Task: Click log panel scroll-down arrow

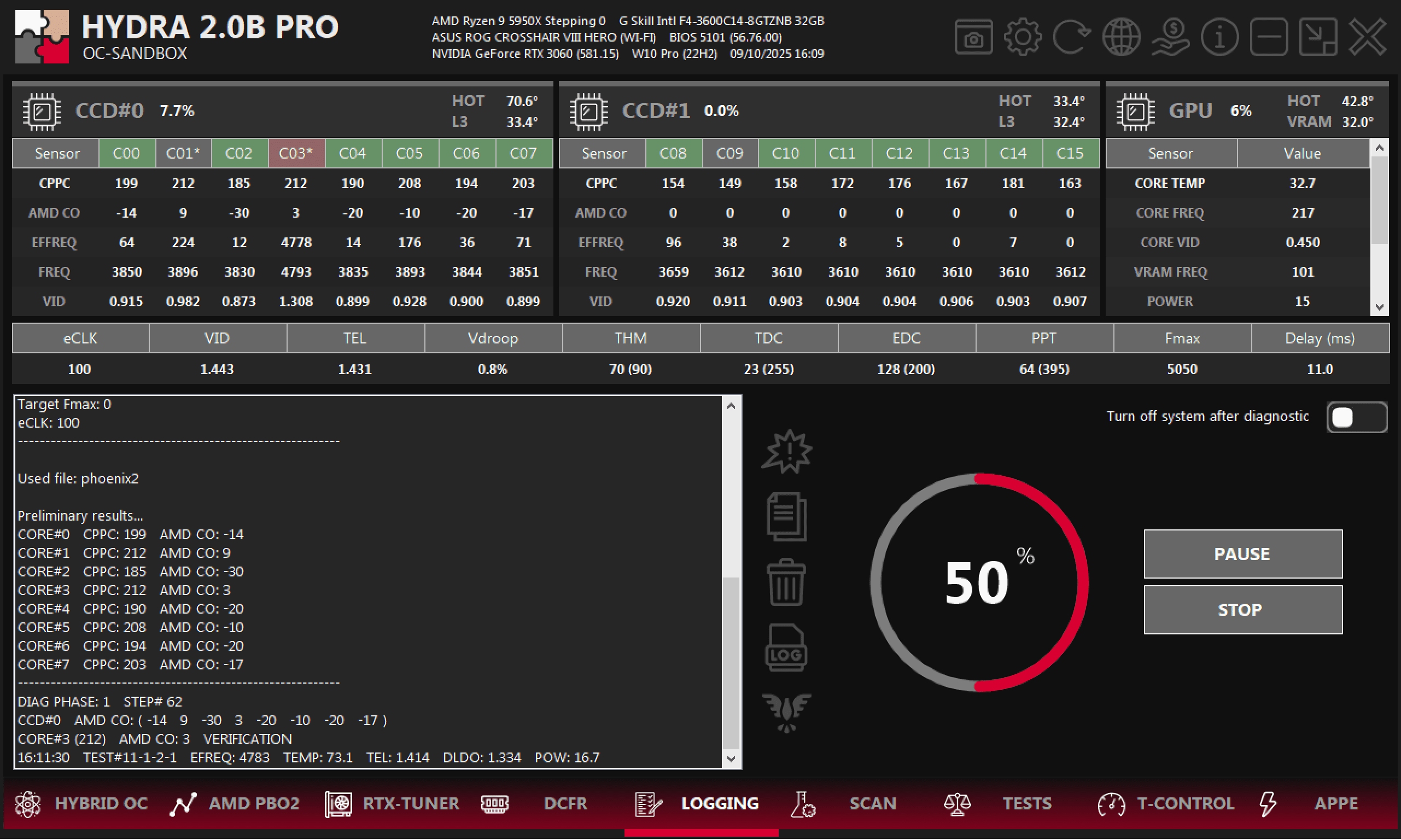Action: [x=731, y=759]
